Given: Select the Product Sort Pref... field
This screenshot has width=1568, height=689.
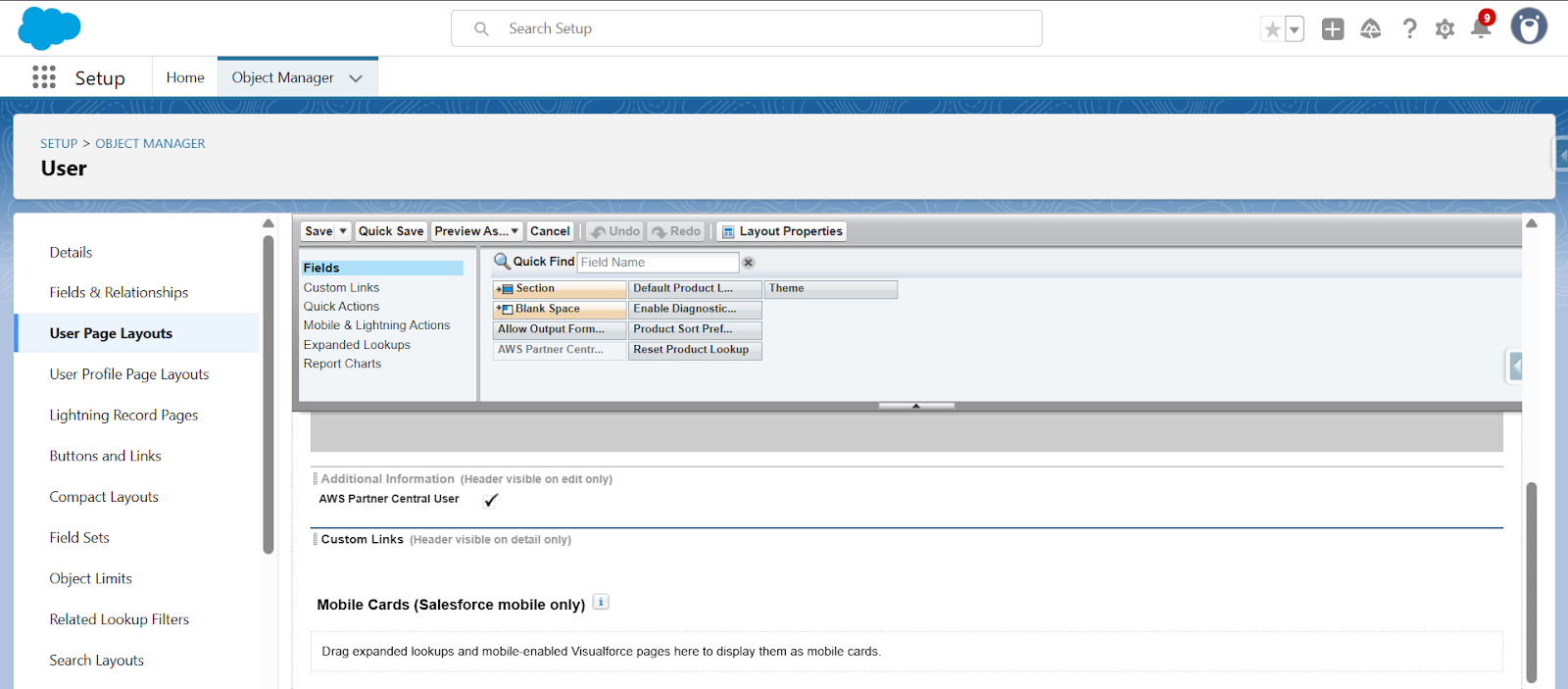Looking at the screenshot, I should click(695, 329).
